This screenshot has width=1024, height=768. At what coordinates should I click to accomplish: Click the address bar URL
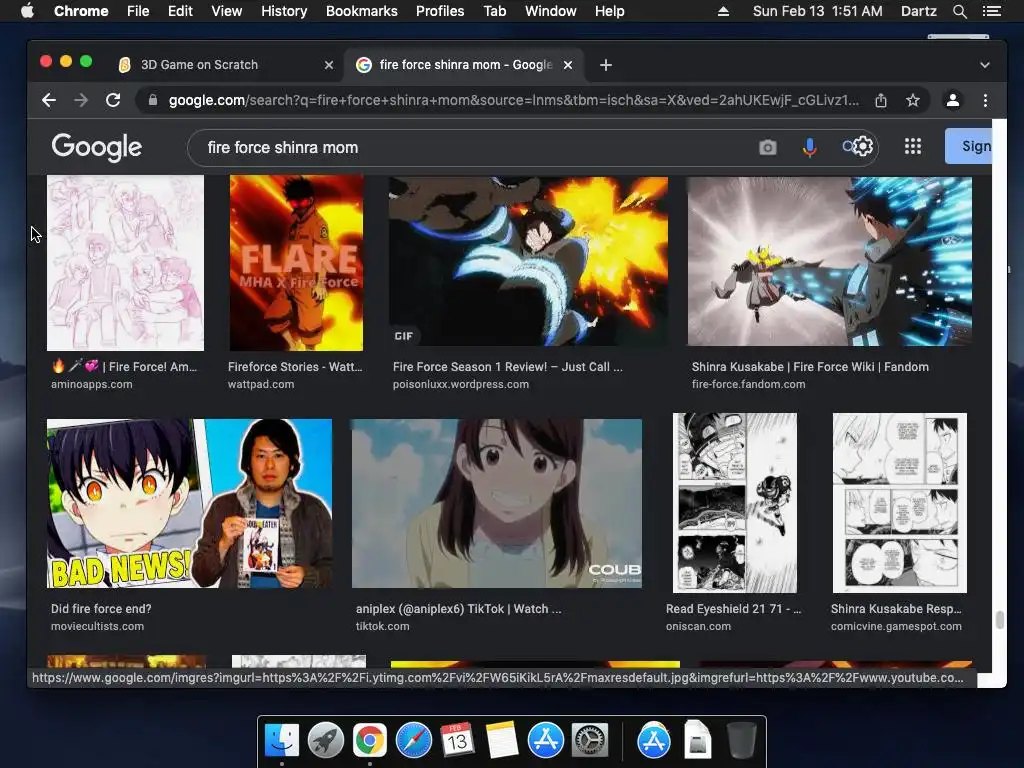point(513,100)
